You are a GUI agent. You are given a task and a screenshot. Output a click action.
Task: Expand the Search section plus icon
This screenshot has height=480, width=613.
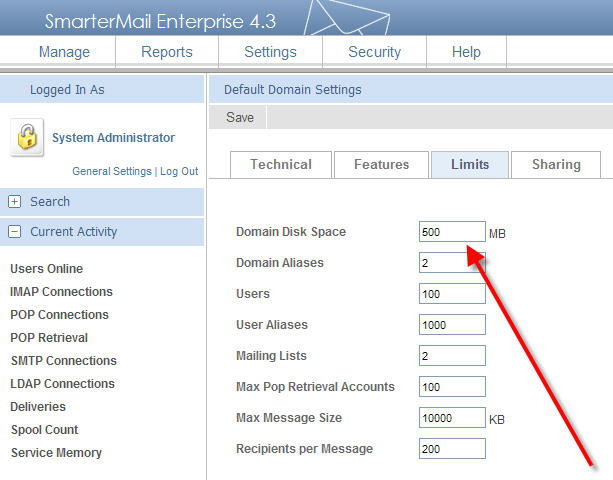pos(14,202)
